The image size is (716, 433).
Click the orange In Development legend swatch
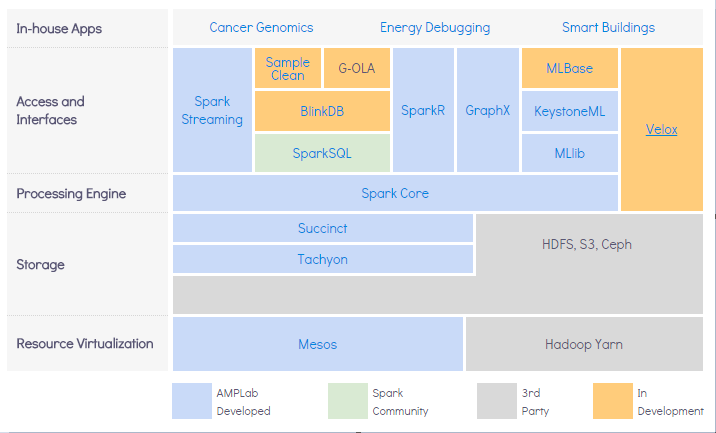click(610, 401)
